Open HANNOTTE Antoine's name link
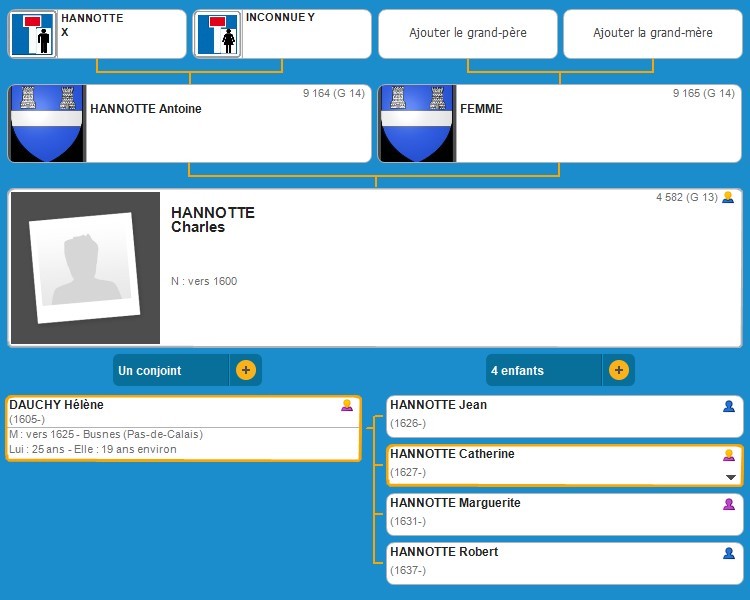Screen dimensions: 750x600 pos(145,109)
